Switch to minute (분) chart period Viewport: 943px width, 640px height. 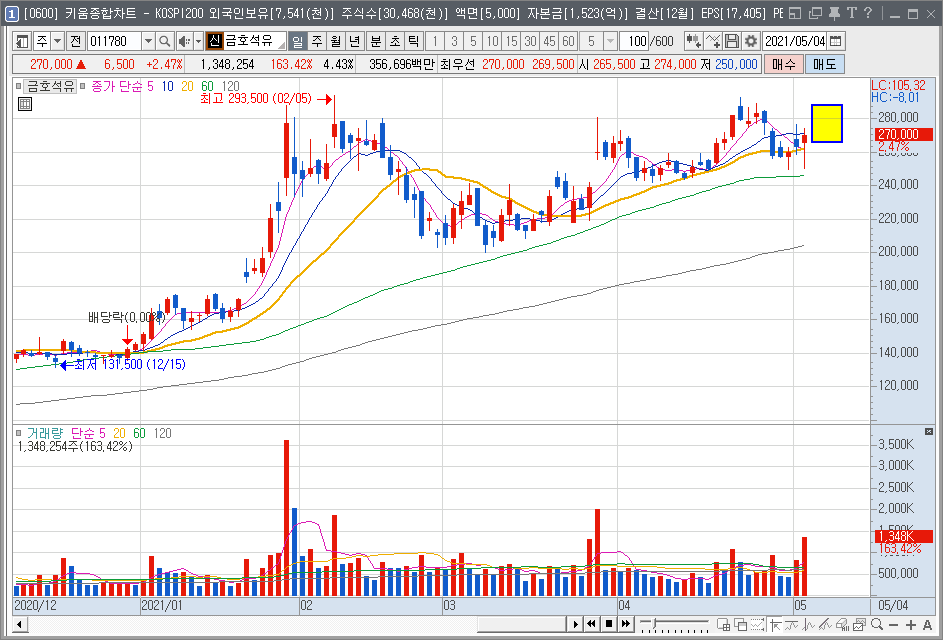[375, 42]
